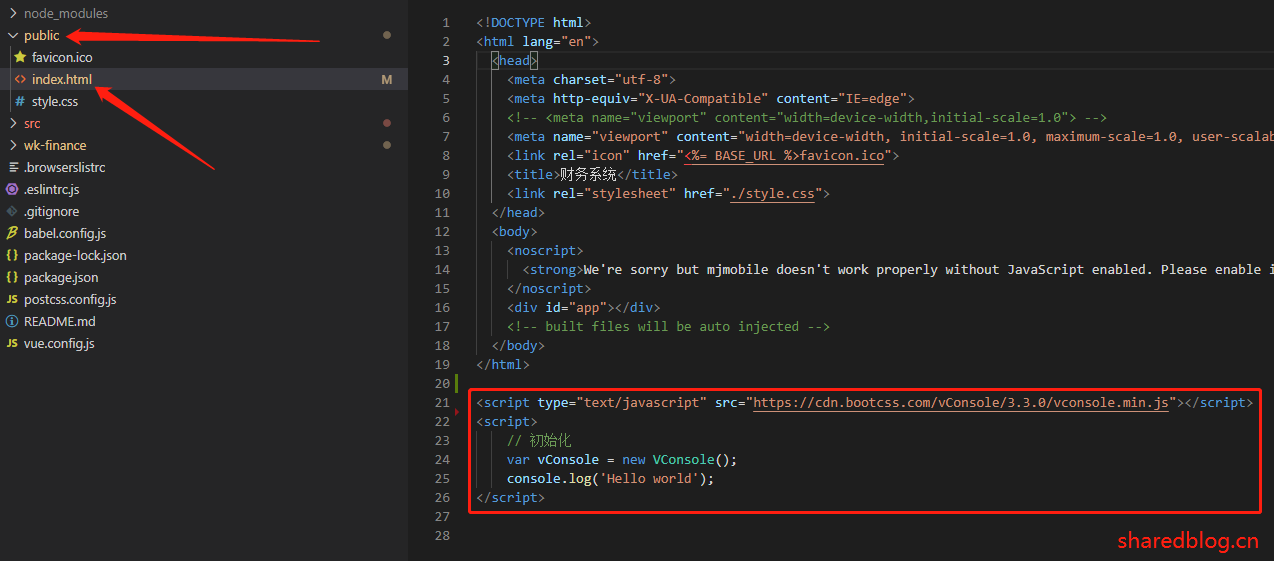Viewport: 1274px width, 561px height.
Task: Click the .eslintrc.js ESLint icon
Action: click(x=12, y=189)
